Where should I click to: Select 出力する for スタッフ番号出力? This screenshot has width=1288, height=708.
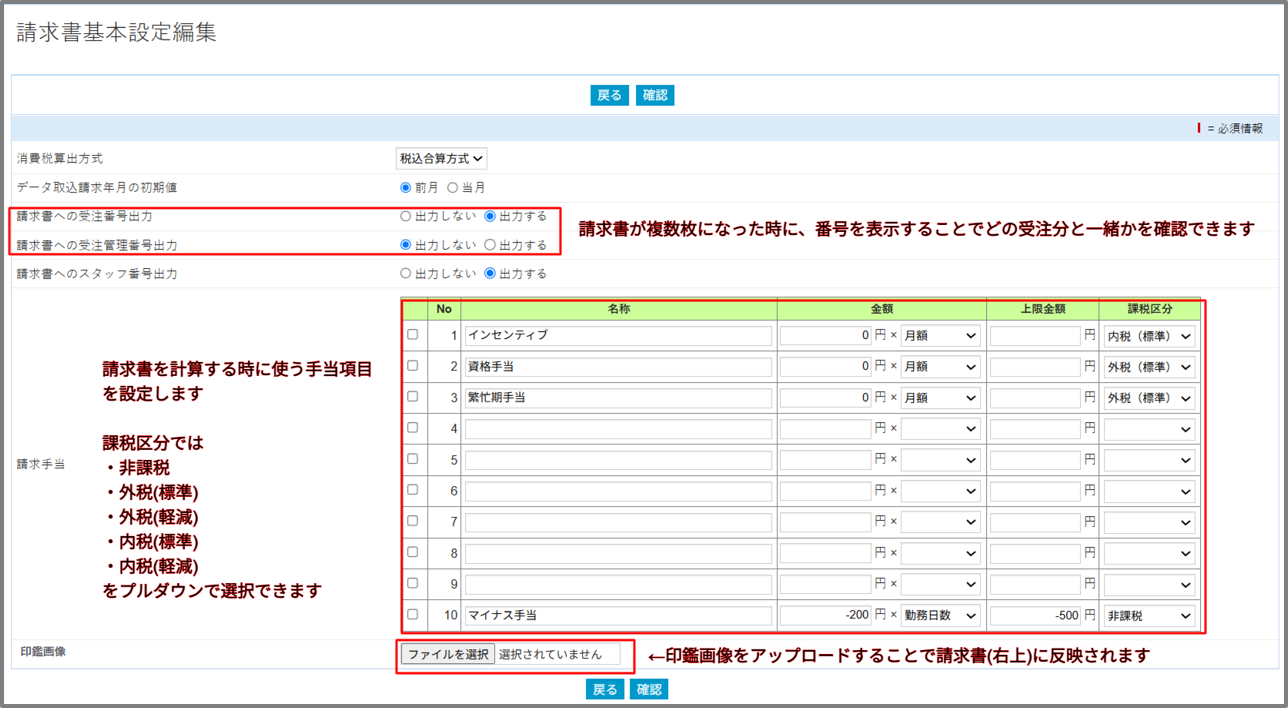(x=490, y=273)
